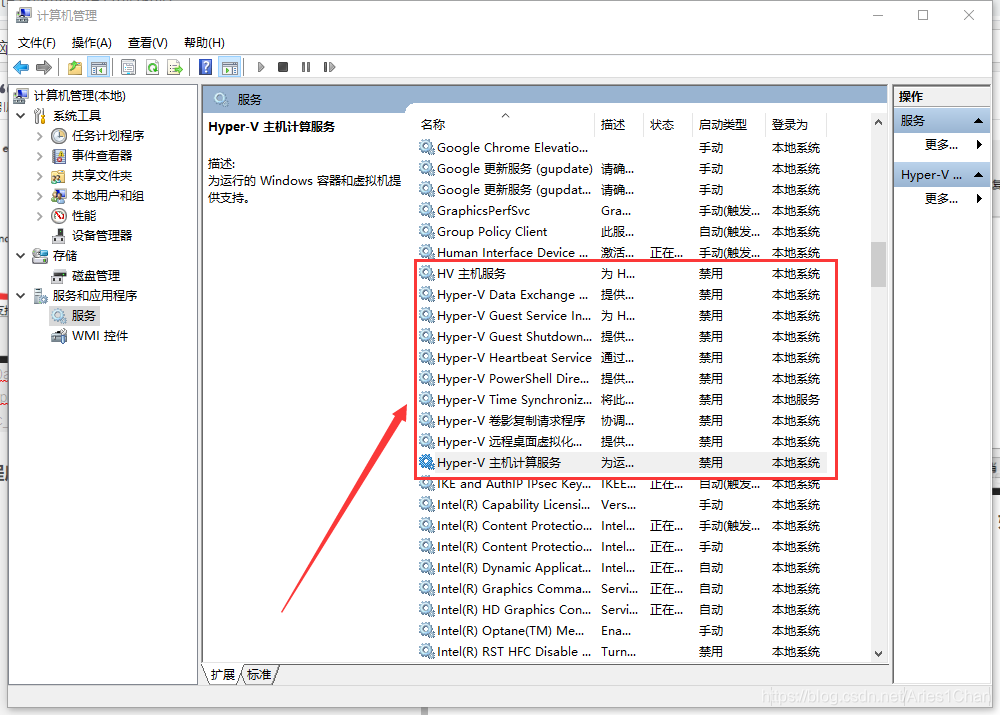Select Human Interface Device service row

[622, 253]
